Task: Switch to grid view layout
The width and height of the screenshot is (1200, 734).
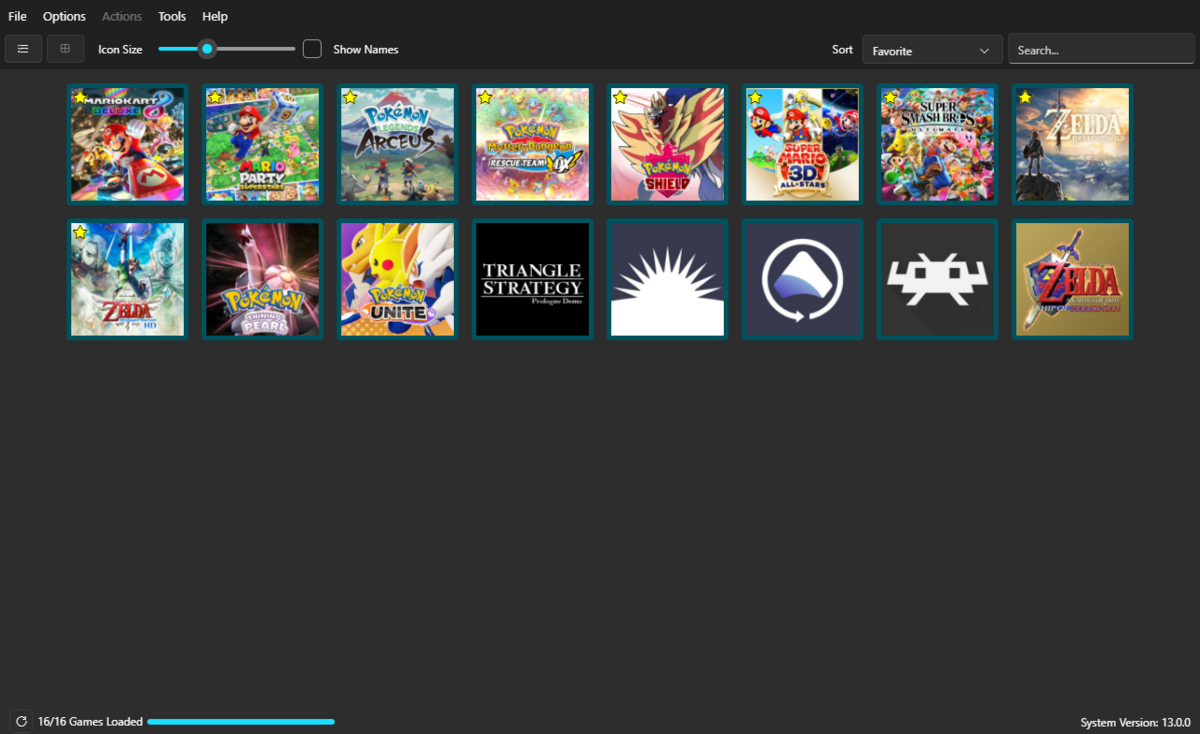Action: 65,49
